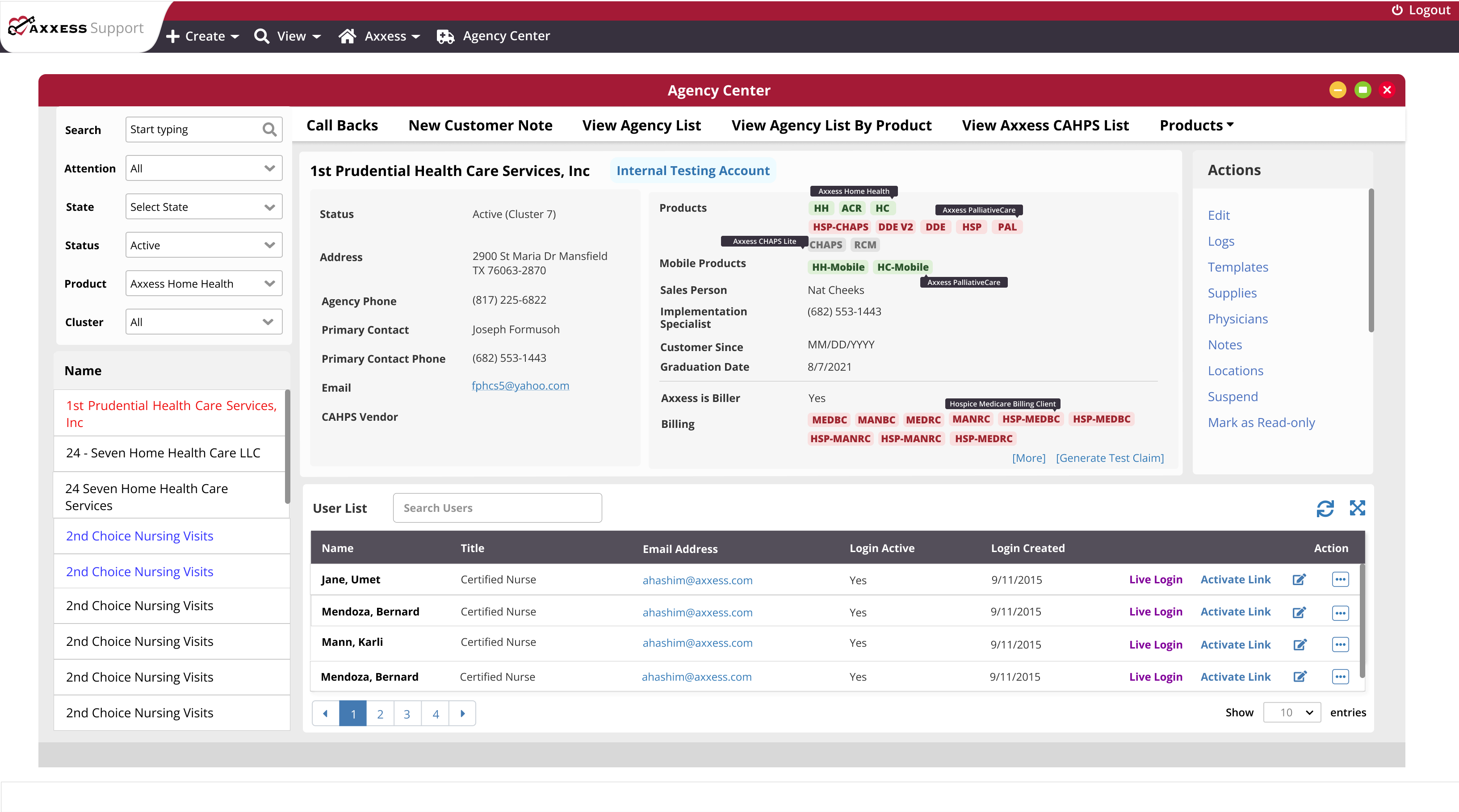Expand User List to fullscreen
This screenshot has height=812, width=1459.
point(1357,508)
